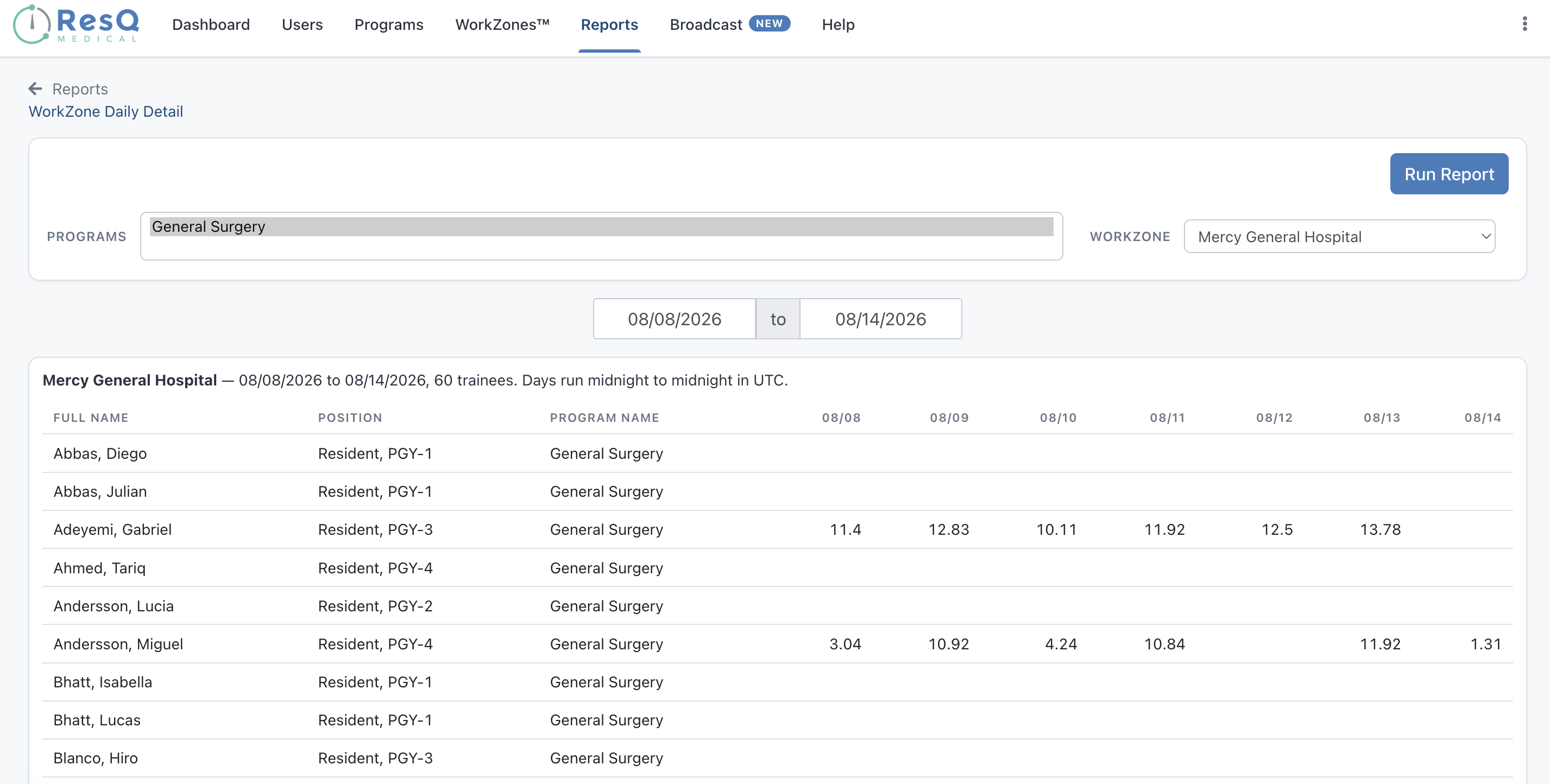1550x784 pixels.
Task: Click Blanco, Hiro's General Surgery program cell
Action: 607,758
